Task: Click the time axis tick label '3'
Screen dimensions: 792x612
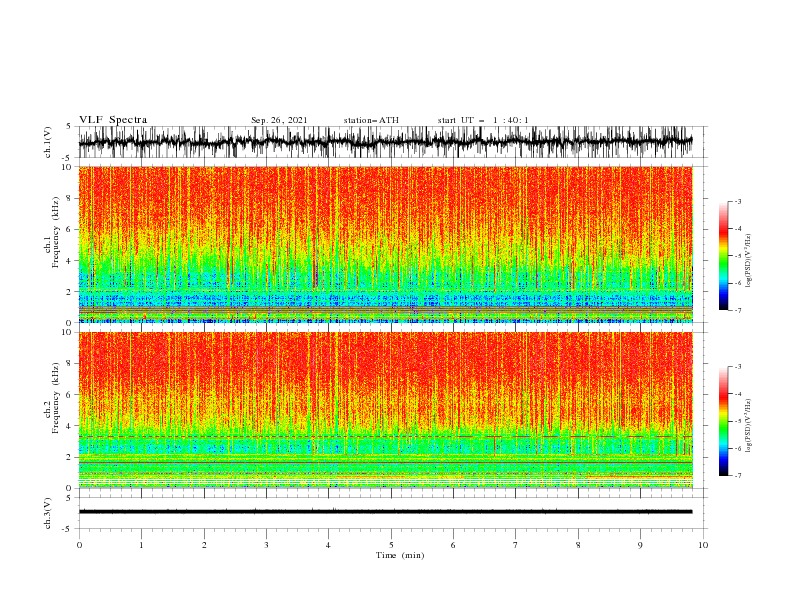Action: [x=266, y=545]
